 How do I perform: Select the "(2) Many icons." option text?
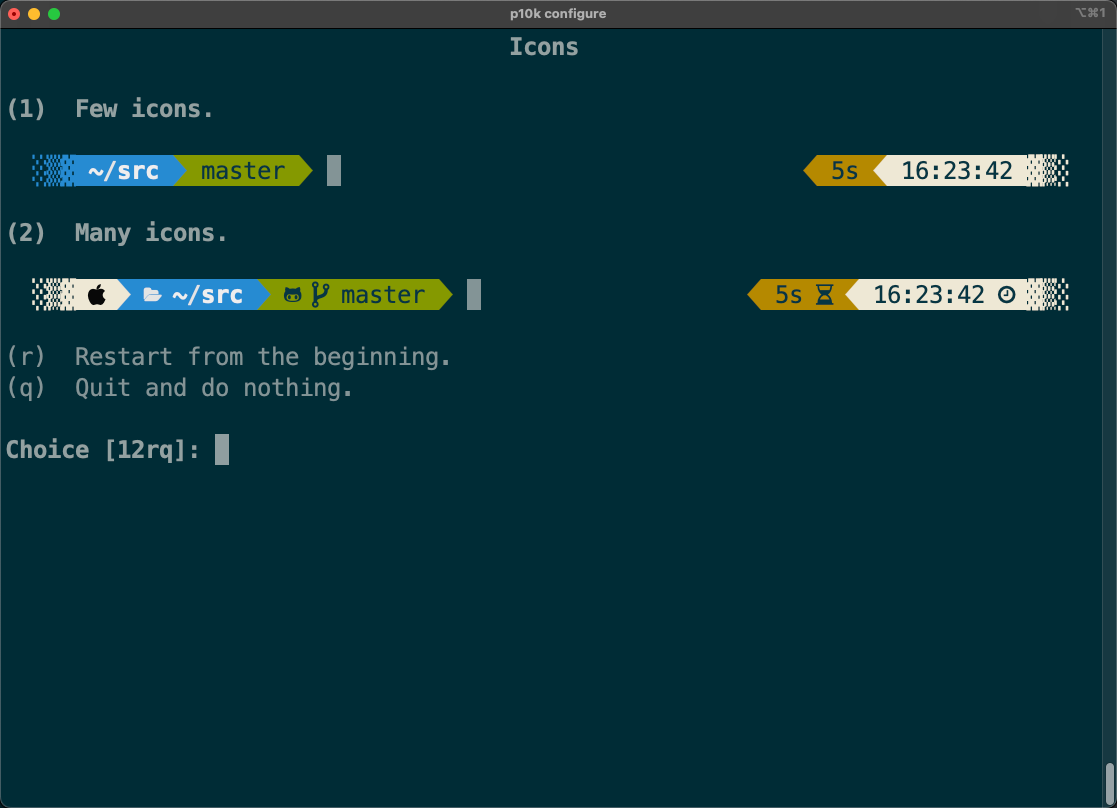pyautogui.click(x=117, y=233)
